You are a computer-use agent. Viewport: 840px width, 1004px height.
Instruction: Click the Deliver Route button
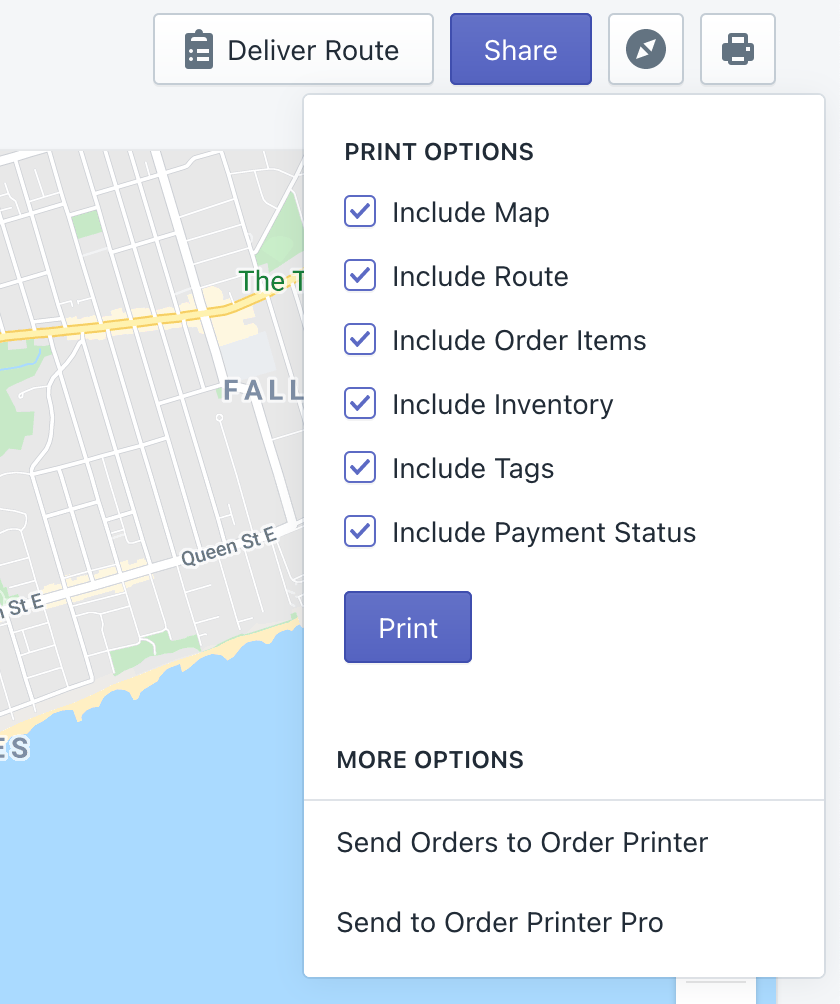[x=293, y=49]
